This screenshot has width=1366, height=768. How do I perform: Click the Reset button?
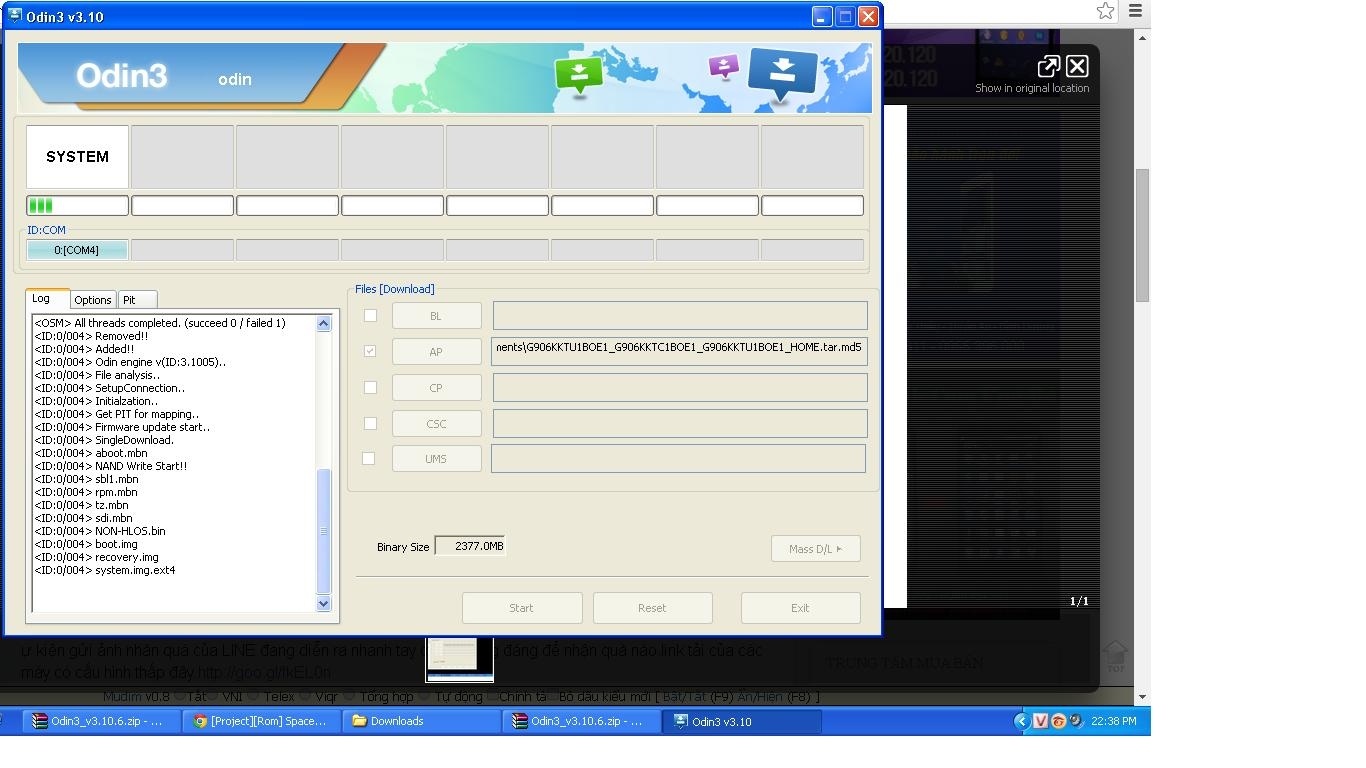653,608
